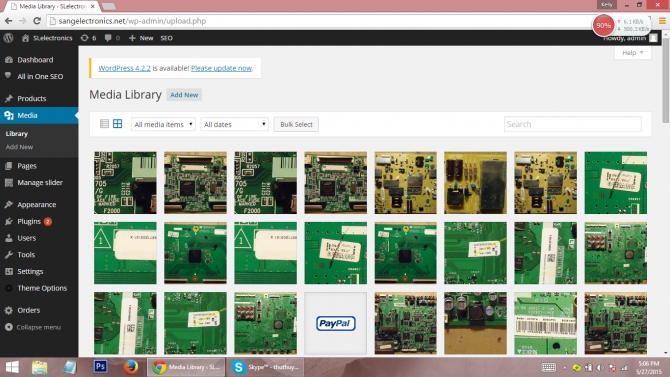Image resolution: width=670 pixels, height=377 pixels.
Task: Click SEO in the admin bar
Action: 166,38
